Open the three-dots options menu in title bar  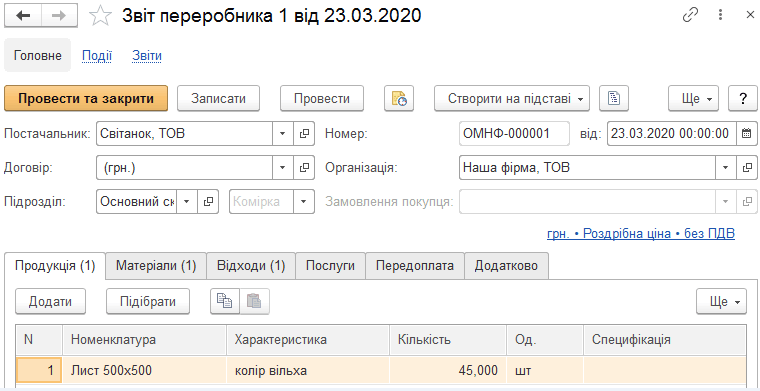[721, 15]
